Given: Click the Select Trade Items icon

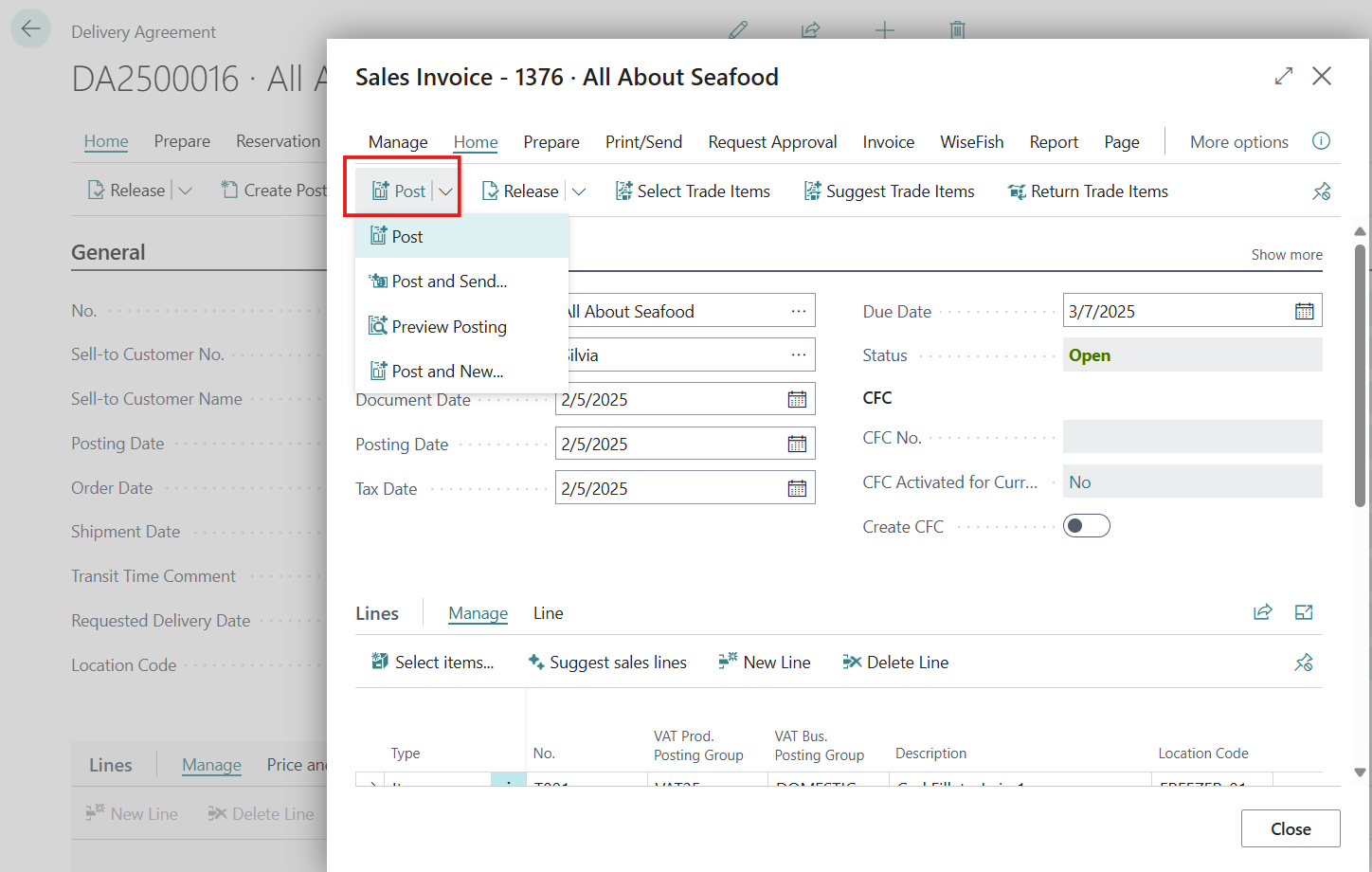Looking at the screenshot, I should pyautogui.click(x=624, y=191).
